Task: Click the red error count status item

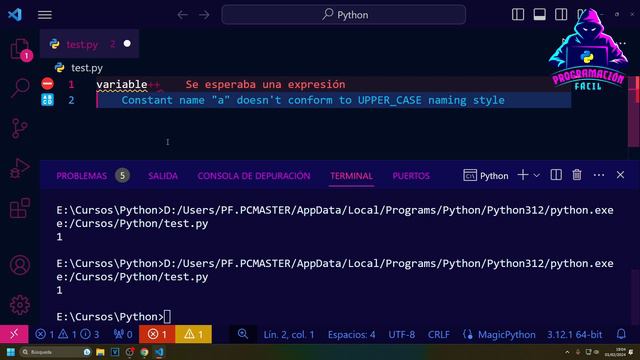Action: pos(157,334)
